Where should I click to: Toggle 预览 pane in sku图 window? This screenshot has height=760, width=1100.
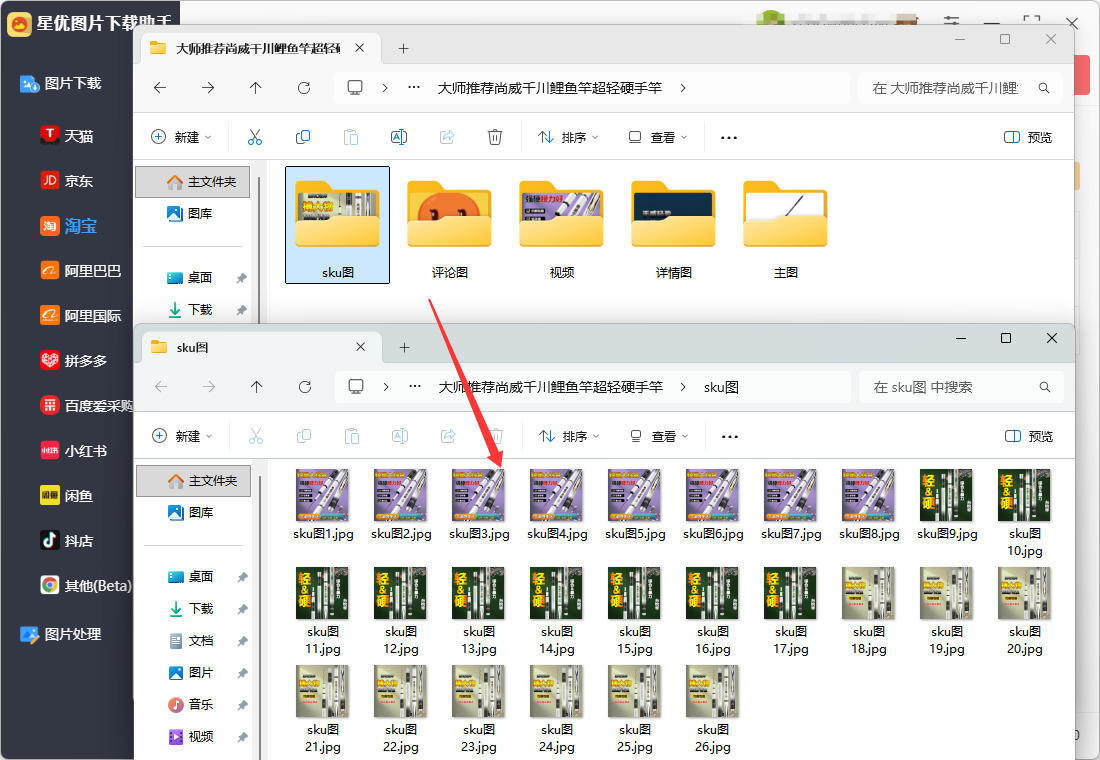[1028, 436]
